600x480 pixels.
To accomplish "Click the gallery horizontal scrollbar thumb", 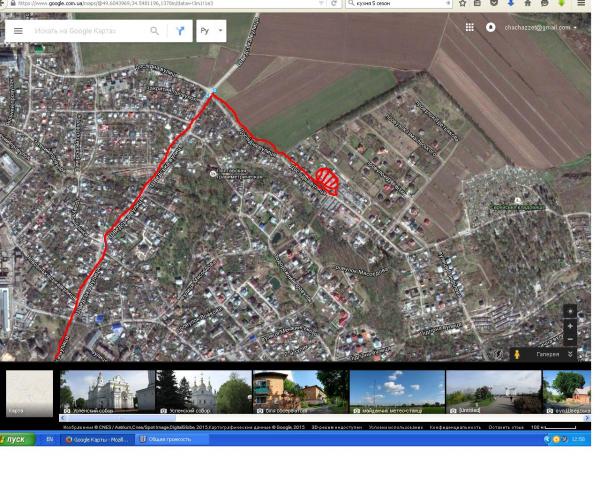I will point(121,418).
